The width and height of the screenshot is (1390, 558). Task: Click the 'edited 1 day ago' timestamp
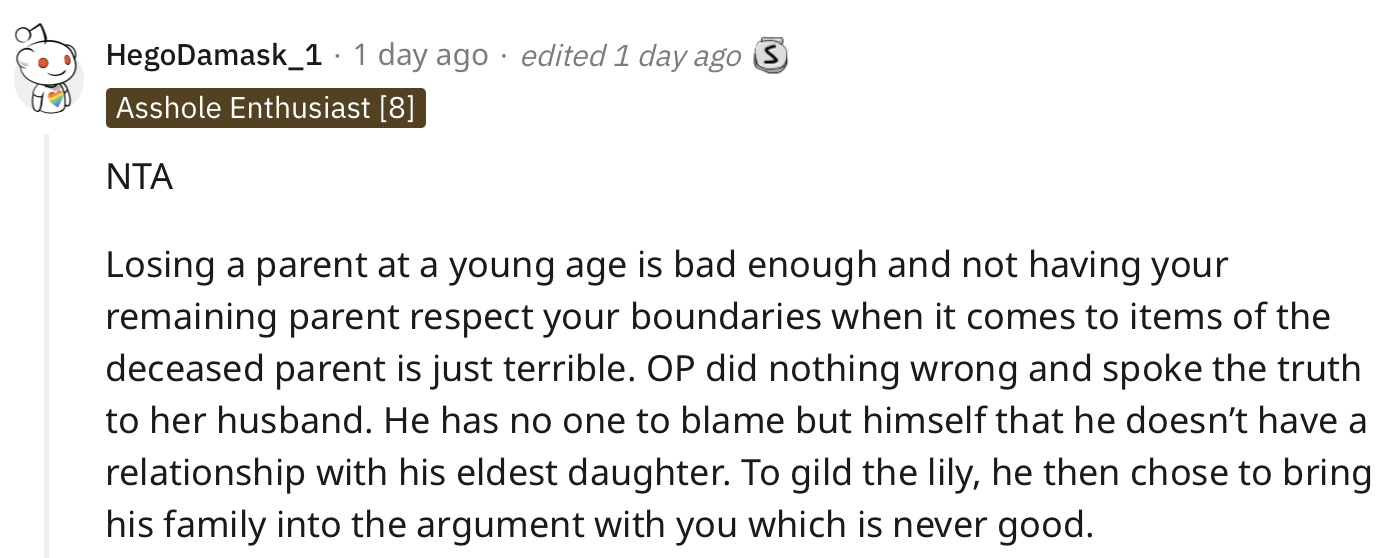(x=630, y=55)
